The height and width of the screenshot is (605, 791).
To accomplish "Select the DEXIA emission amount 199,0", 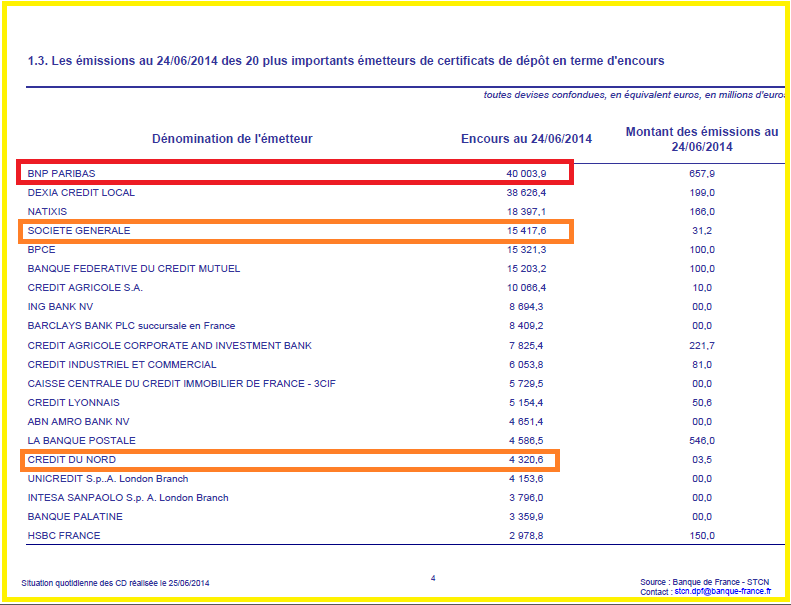I will tap(702, 193).
